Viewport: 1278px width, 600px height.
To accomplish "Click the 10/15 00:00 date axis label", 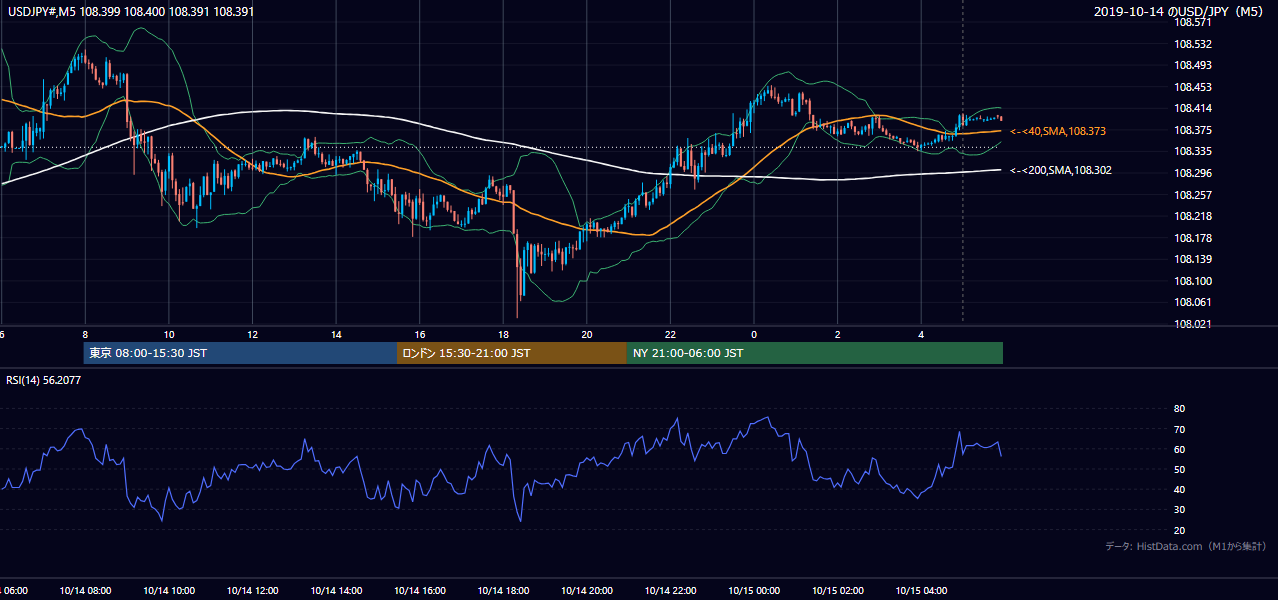I will tap(754, 591).
